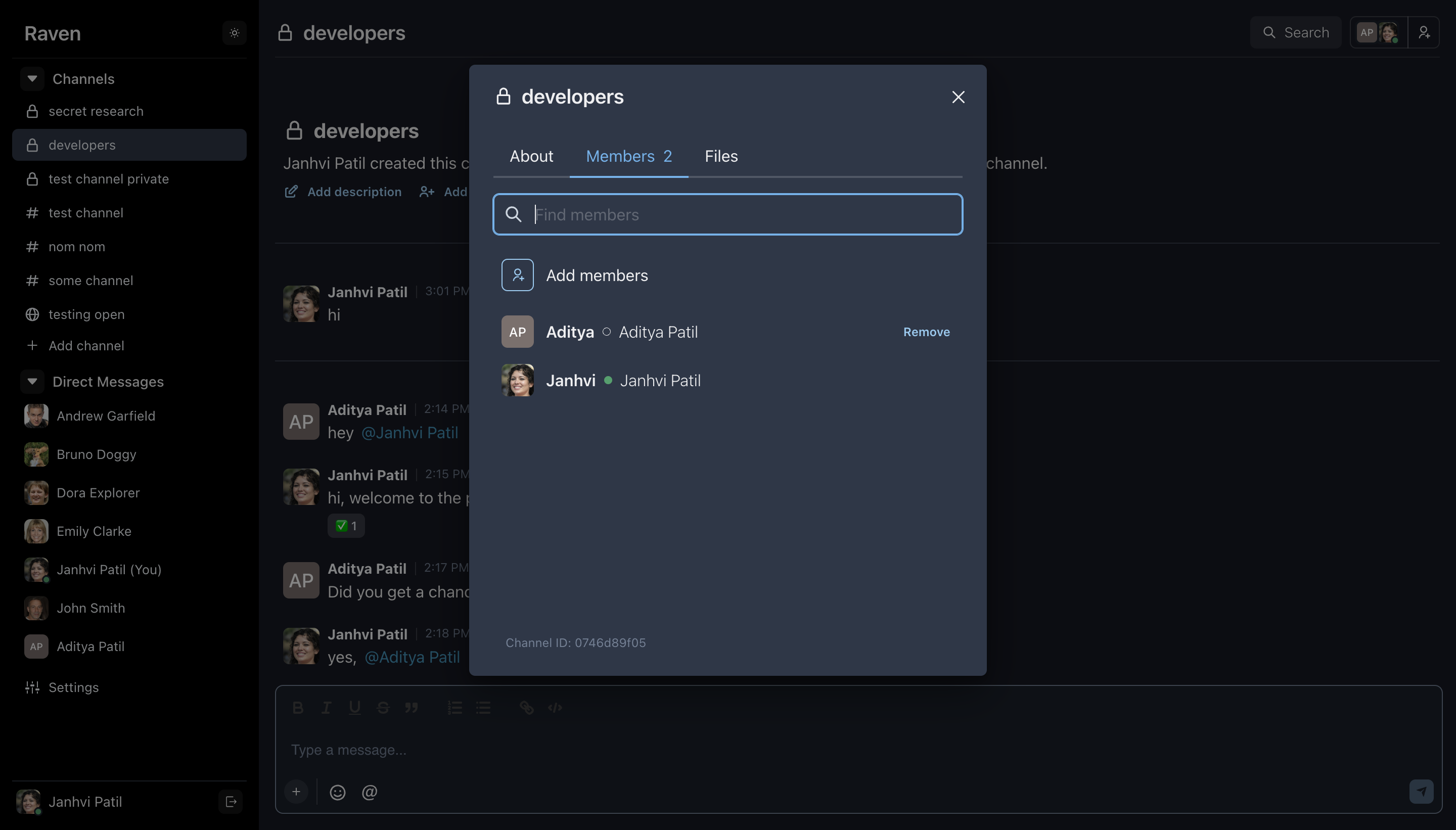Click the send message arrow icon
This screenshot has height=830, width=1456.
coord(1421,792)
